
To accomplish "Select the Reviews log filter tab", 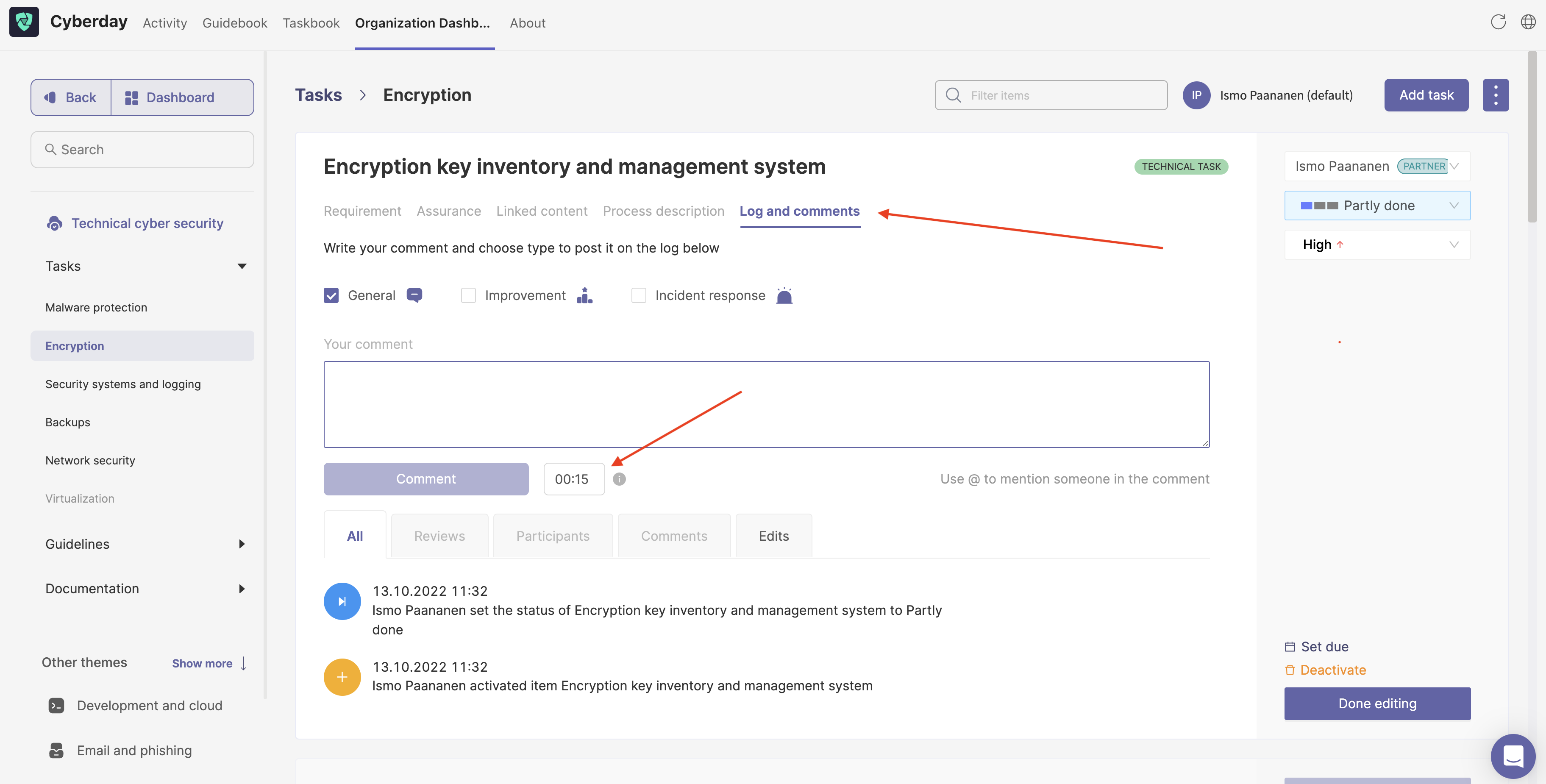I will 439,536.
